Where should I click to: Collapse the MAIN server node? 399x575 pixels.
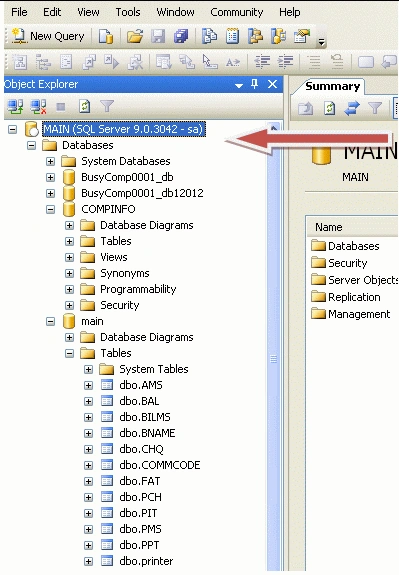coord(12,129)
